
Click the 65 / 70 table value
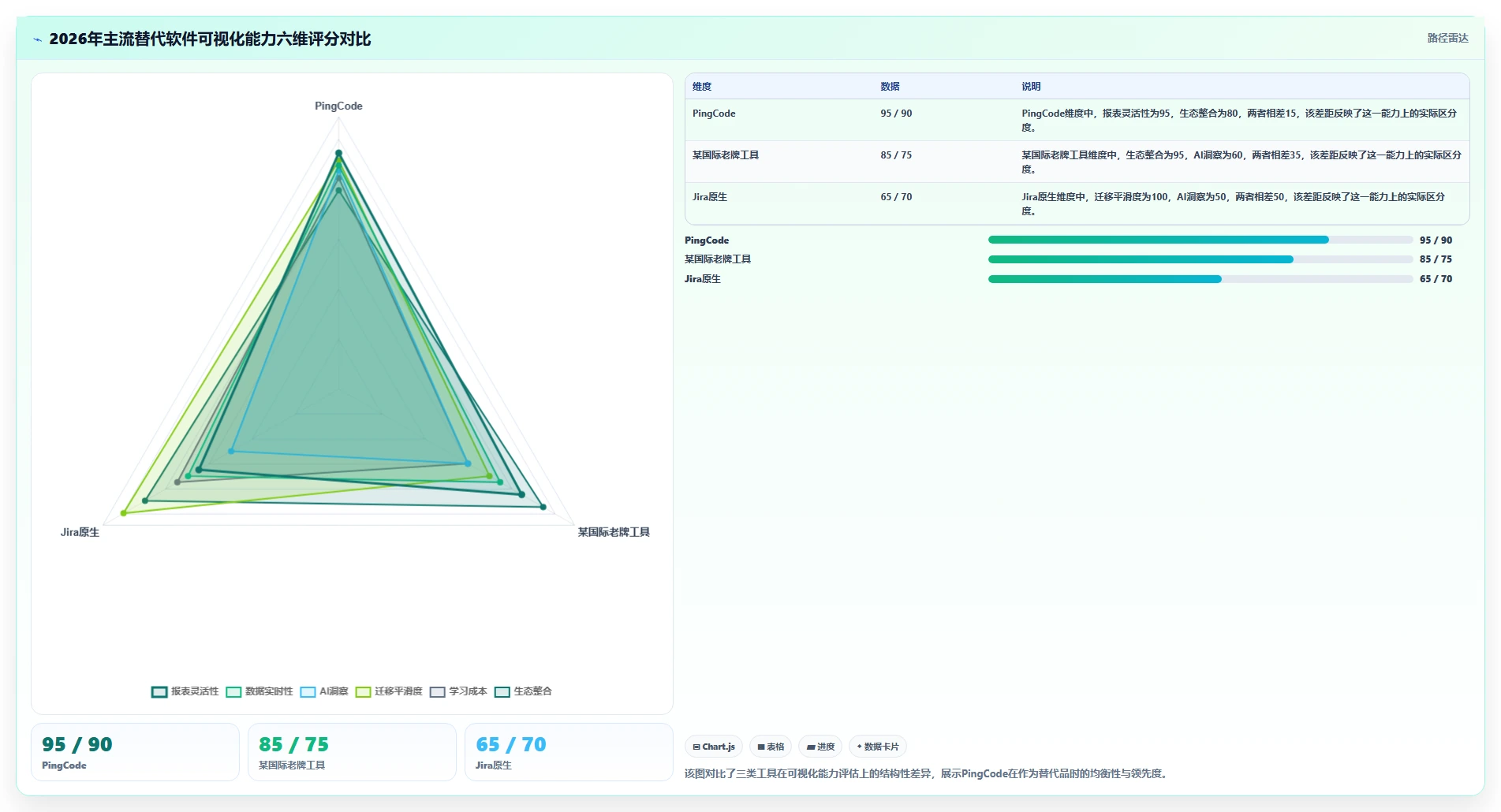coord(896,197)
